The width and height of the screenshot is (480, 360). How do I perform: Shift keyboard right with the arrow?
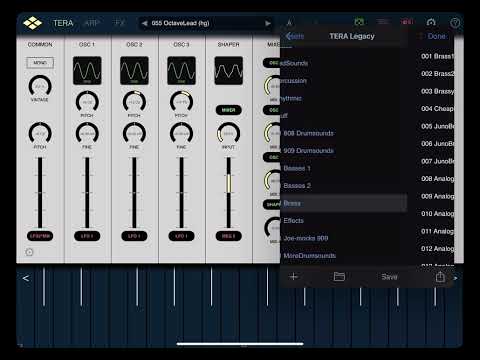455,278
